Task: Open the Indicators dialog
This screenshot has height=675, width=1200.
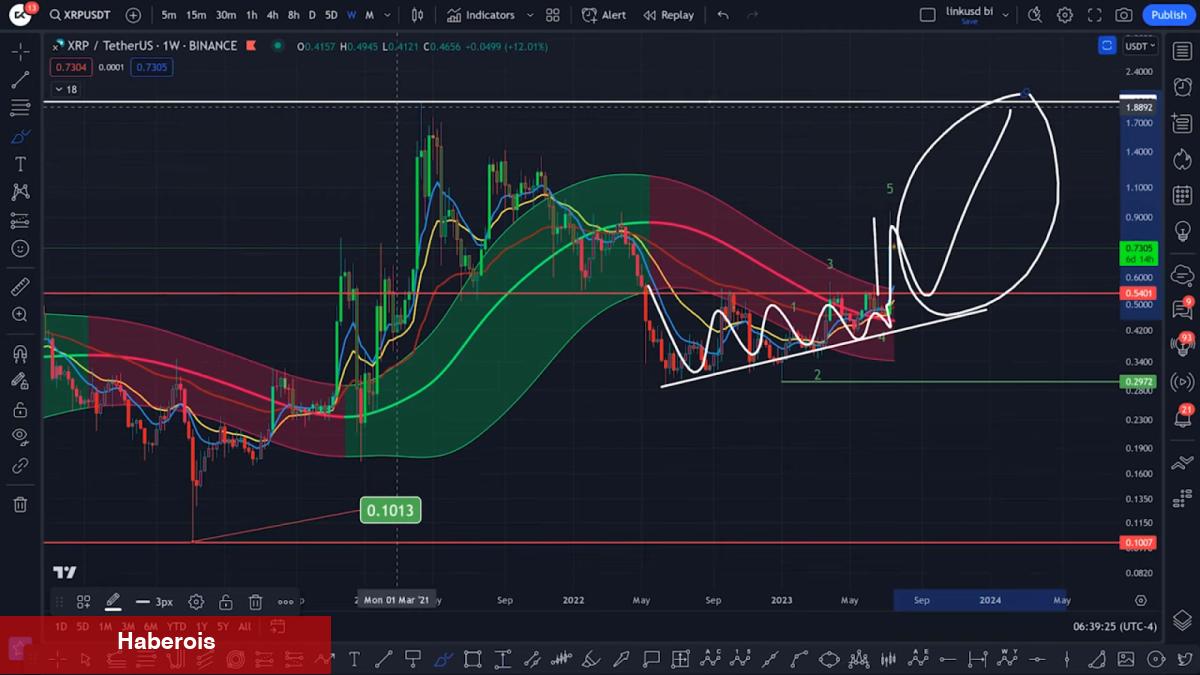Action: (x=481, y=15)
